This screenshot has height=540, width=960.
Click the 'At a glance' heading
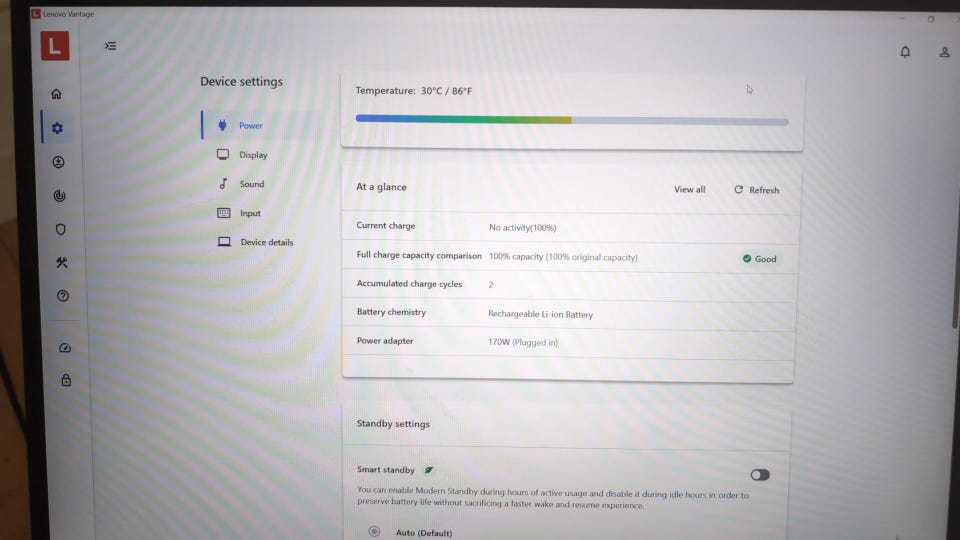click(x=381, y=187)
